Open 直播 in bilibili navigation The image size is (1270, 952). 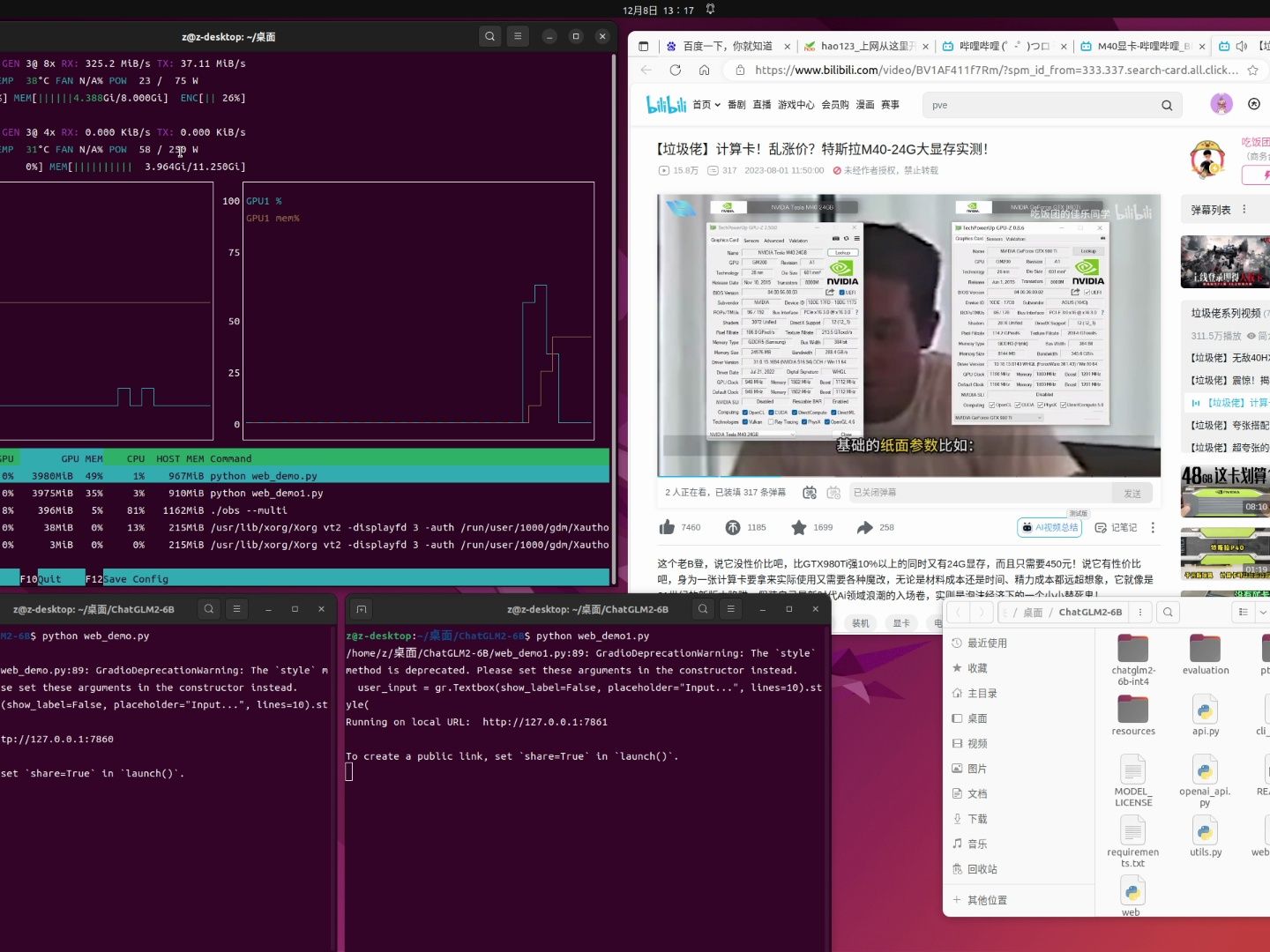click(762, 105)
